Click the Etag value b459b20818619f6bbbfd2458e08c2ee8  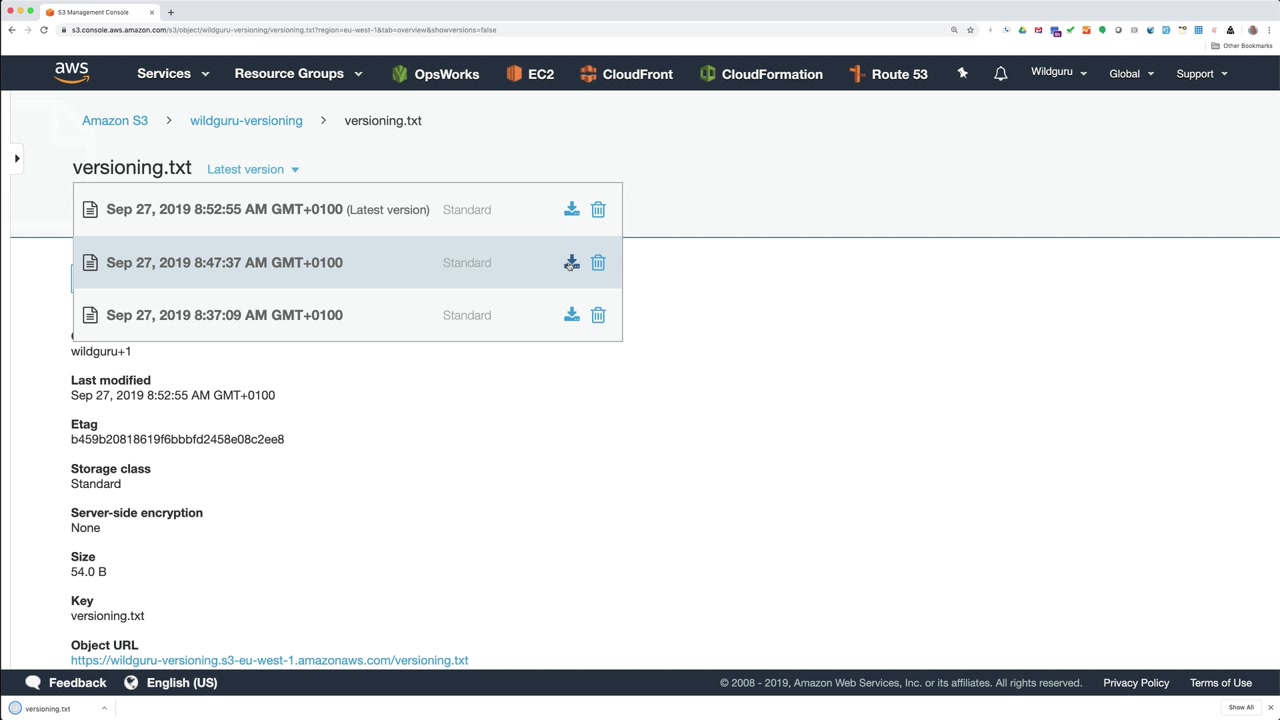pyautogui.click(x=177, y=439)
